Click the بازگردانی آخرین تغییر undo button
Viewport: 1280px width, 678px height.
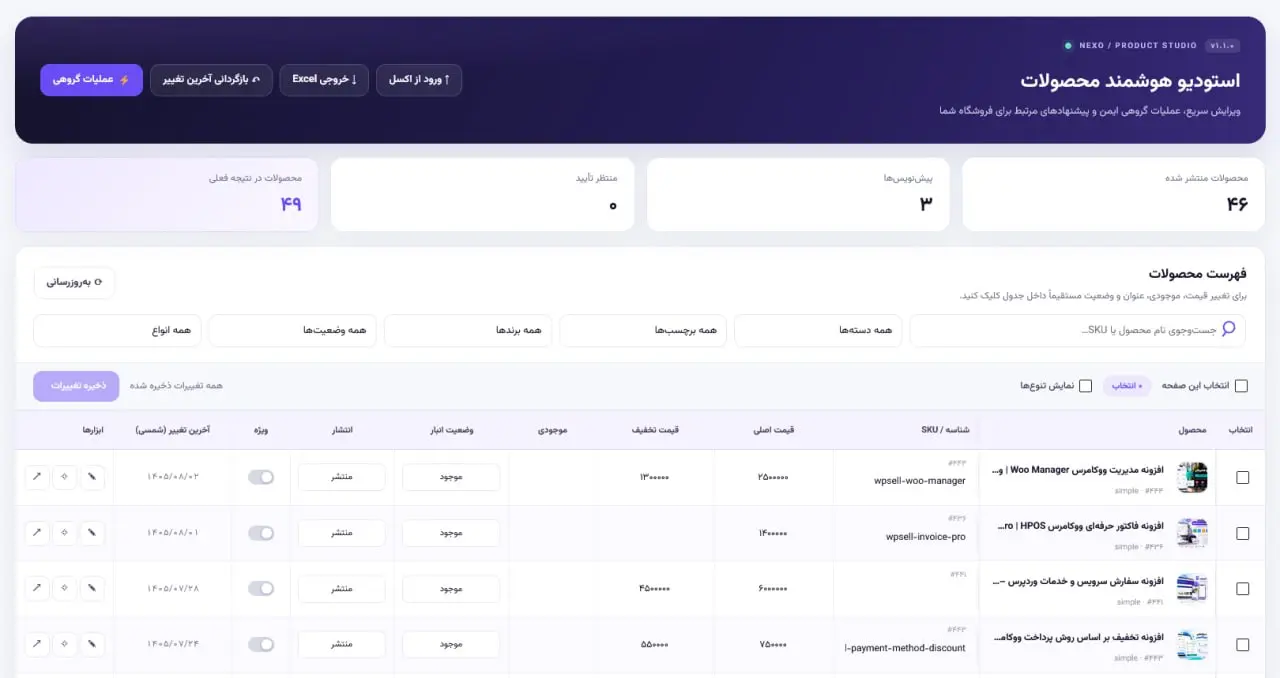[x=211, y=80]
